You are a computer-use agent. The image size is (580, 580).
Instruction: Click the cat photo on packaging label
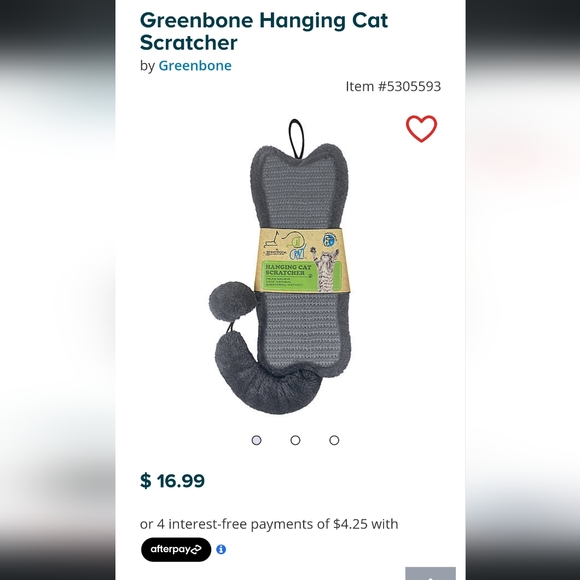point(326,269)
